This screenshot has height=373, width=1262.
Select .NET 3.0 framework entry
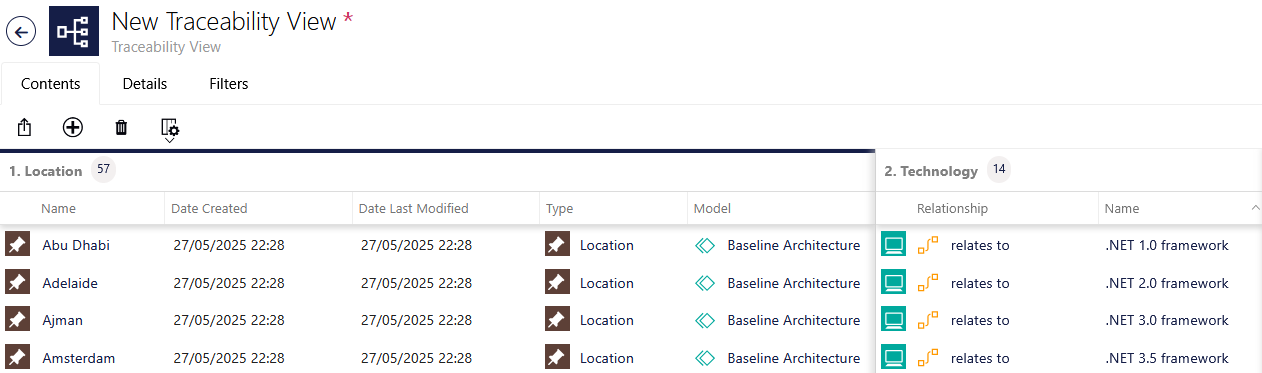(1167, 320)
